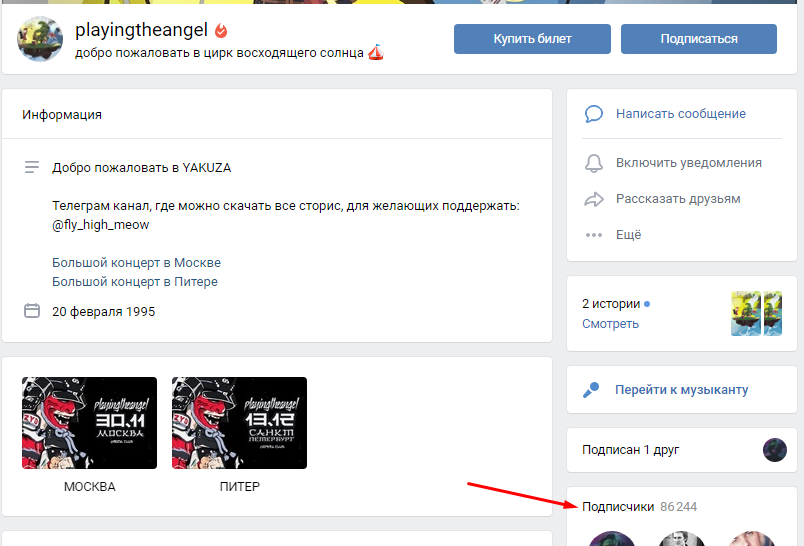Click the bell notifications icon

(x=594, y=163)
